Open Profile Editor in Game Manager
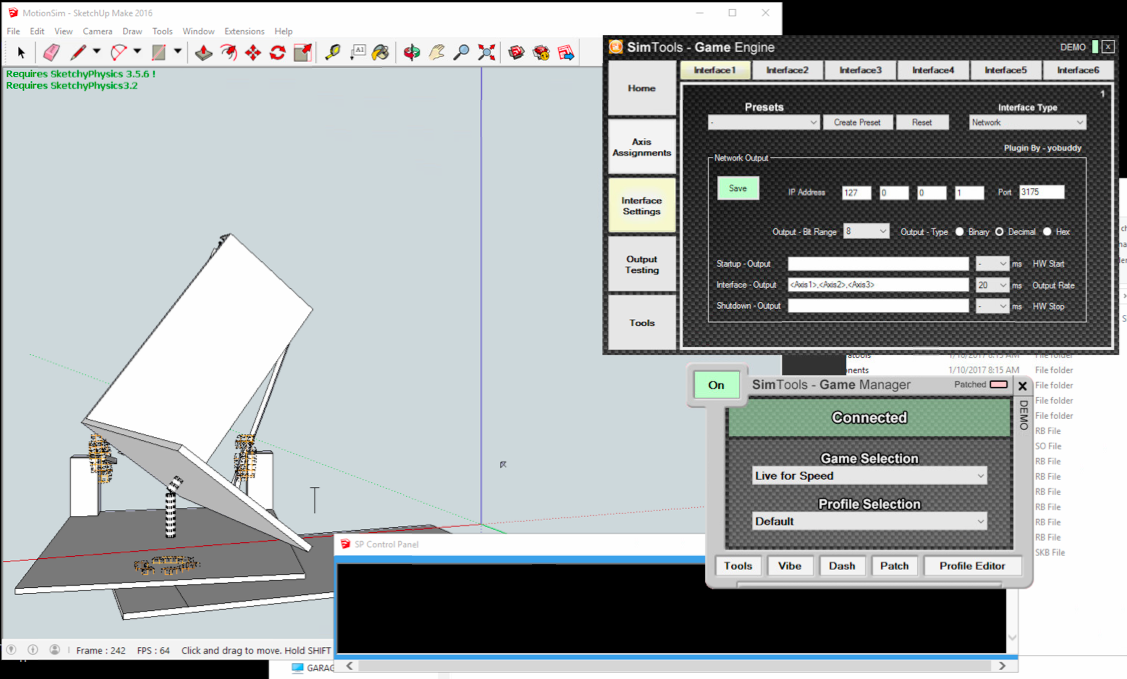The image size is (1127, 679). point(972,566)
